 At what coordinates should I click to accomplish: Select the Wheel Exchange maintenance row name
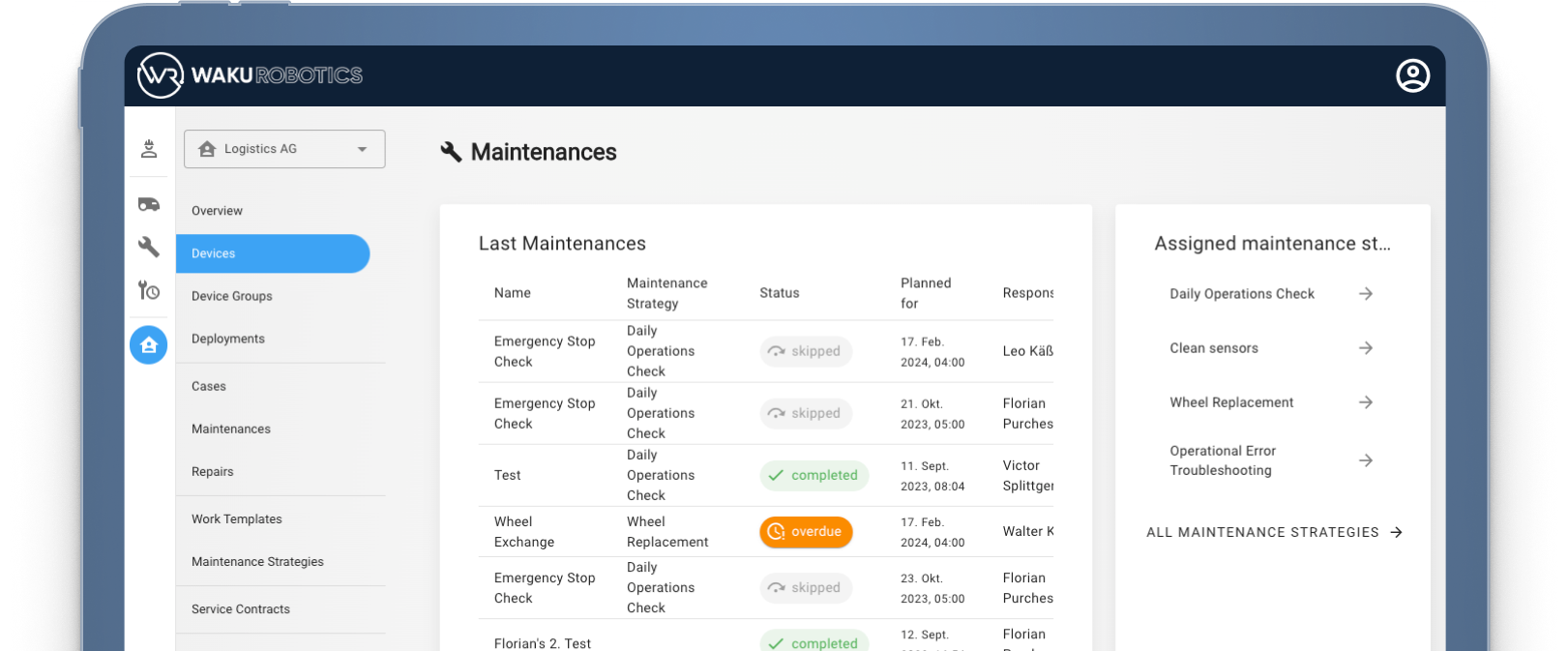(x=523, y=532)
